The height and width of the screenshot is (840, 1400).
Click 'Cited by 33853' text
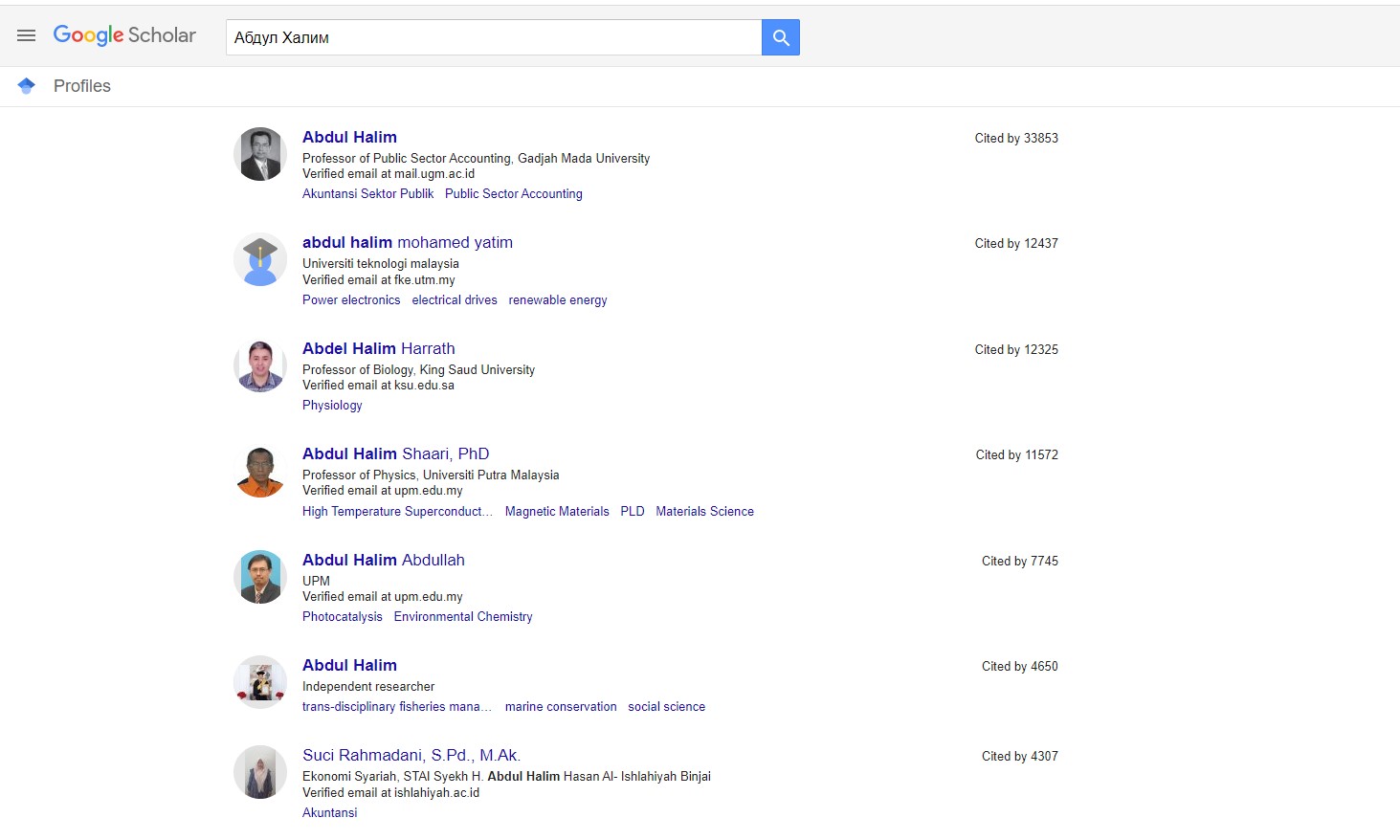tap(1016, 138)
